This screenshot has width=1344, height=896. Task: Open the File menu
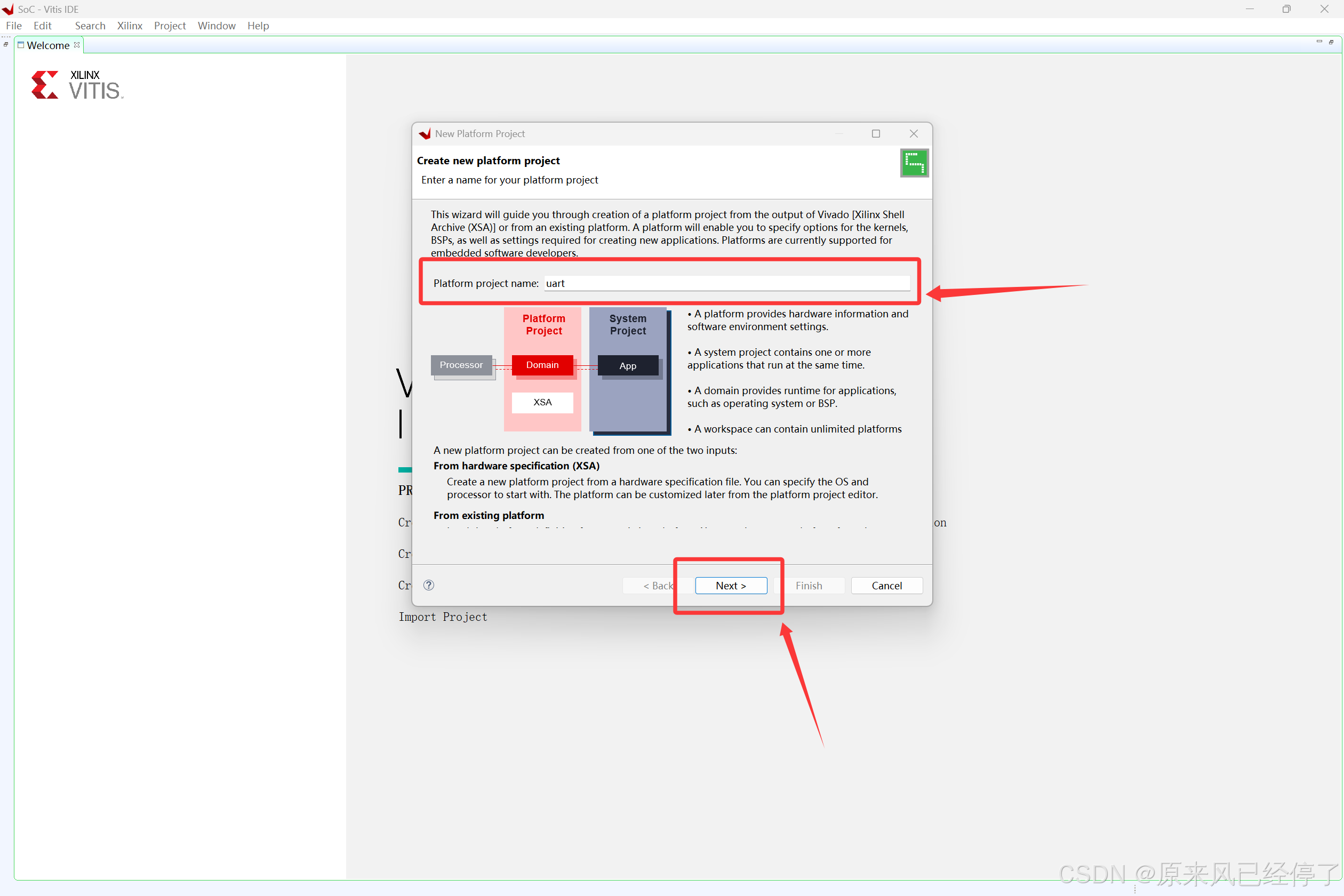pyautogui.click(x=14, y=26)
